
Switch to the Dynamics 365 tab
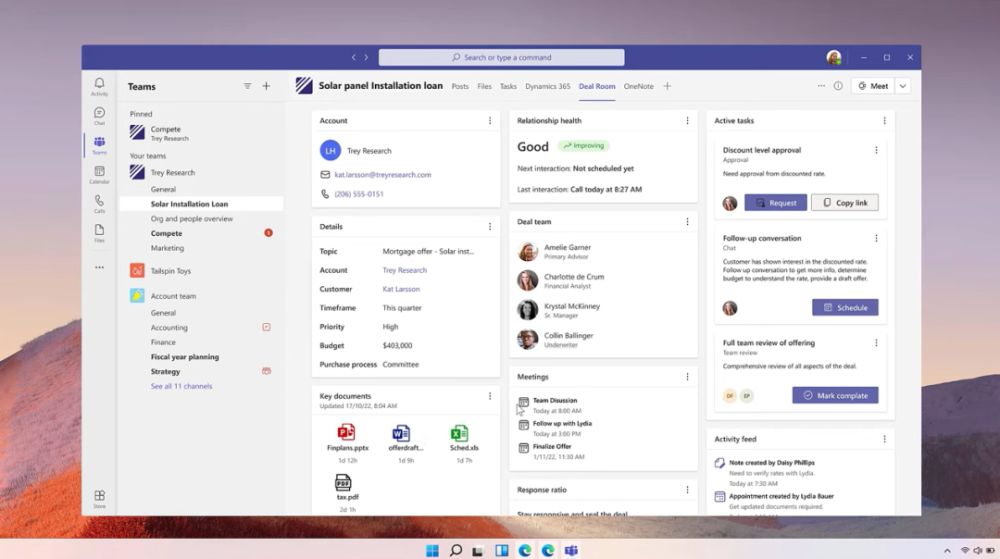[x=547, y=87]
